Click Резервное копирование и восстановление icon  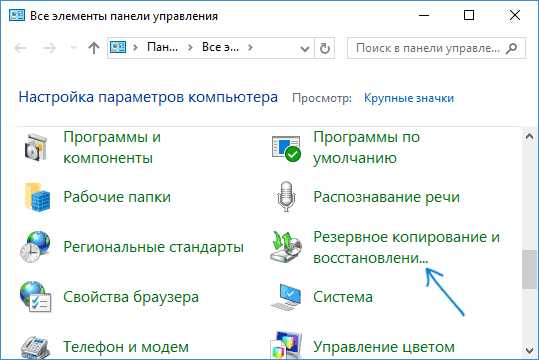pos(286,247)
